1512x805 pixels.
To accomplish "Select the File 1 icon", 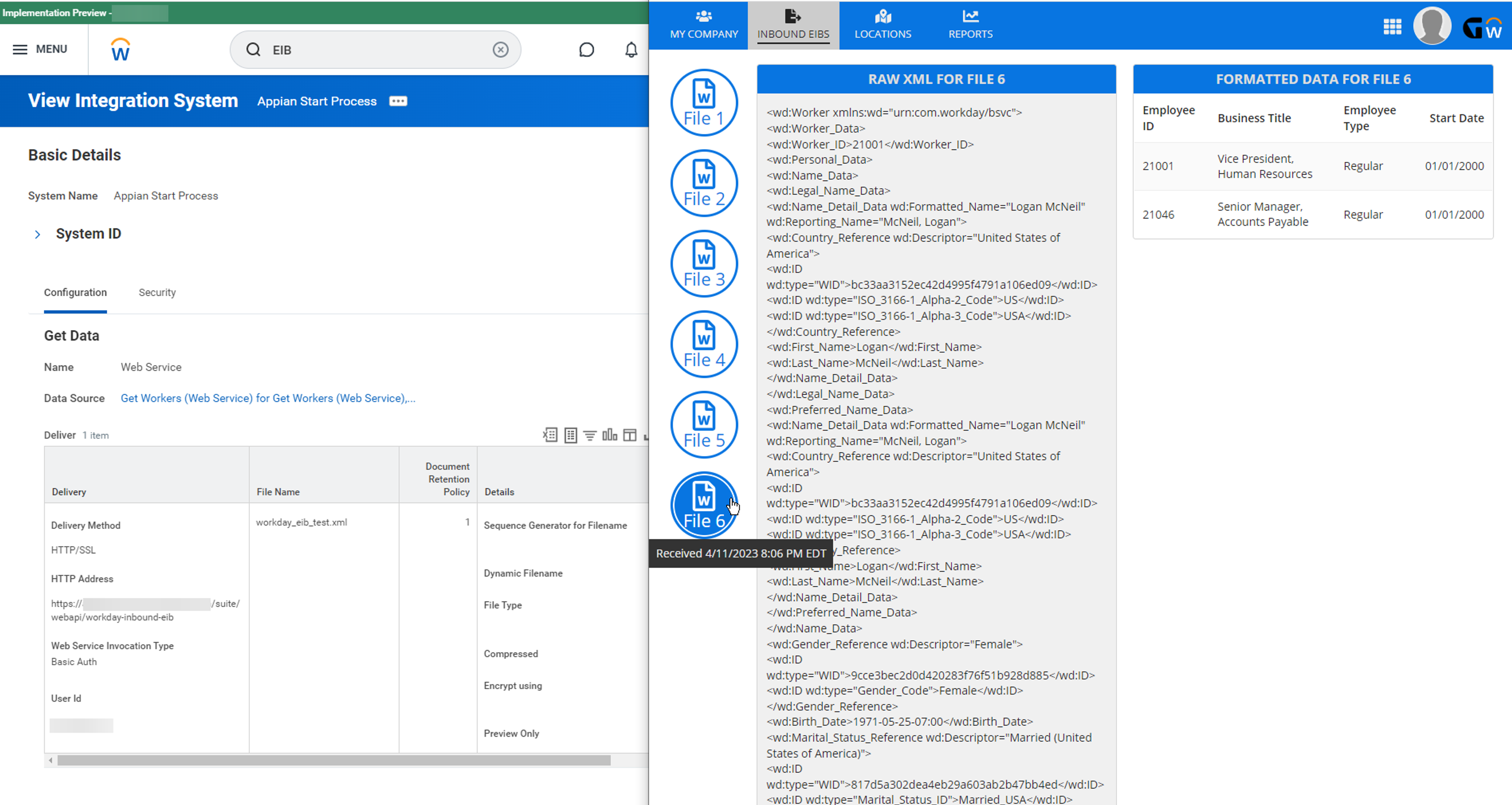I will pyautogui.click(x=704, y=103).
